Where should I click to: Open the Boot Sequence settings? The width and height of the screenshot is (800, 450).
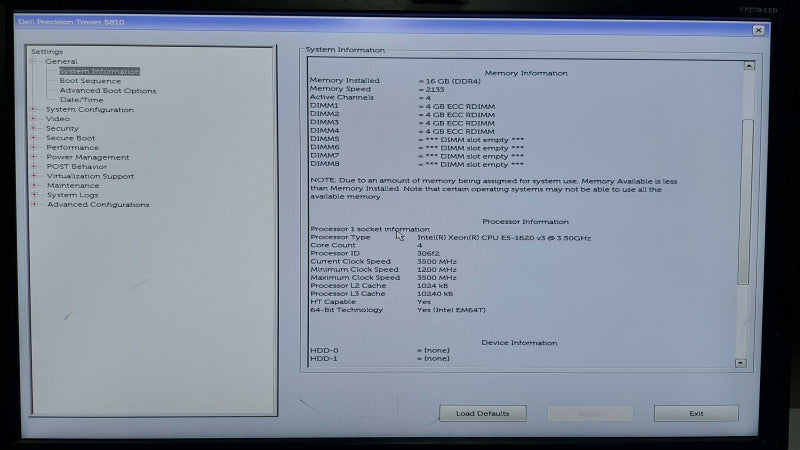click(x=90, y=81)
